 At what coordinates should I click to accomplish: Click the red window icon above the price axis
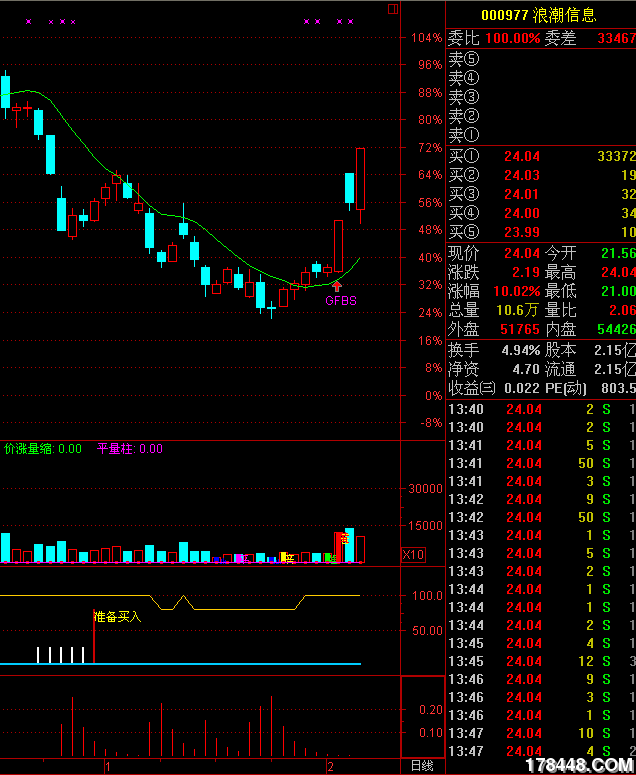[x=393, y=9]
